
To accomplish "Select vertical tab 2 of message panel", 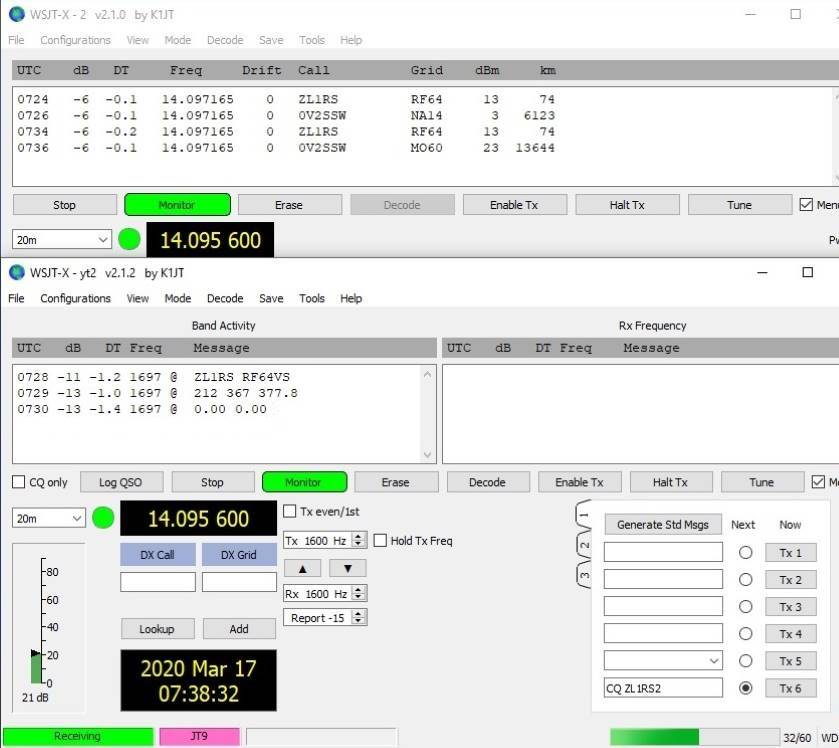I will click(584, 546).
